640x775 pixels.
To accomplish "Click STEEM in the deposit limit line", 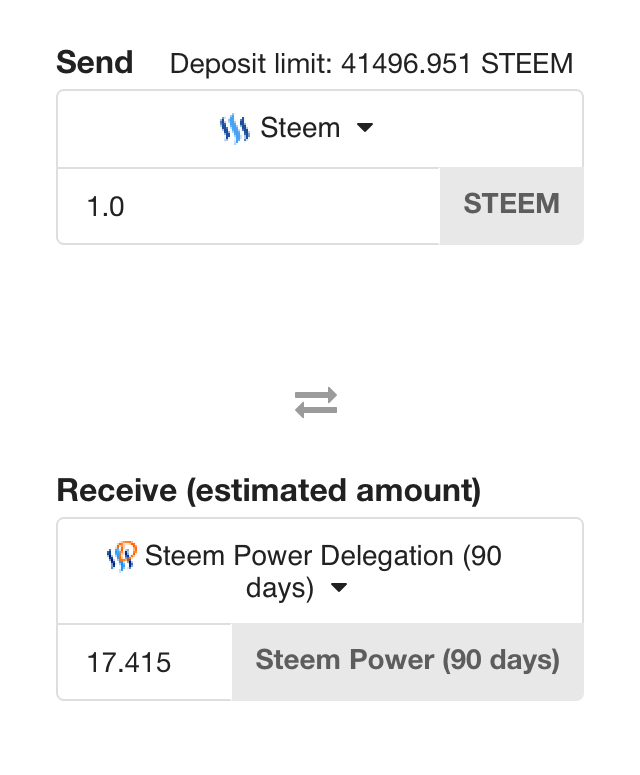I will [x=527, y=65].
